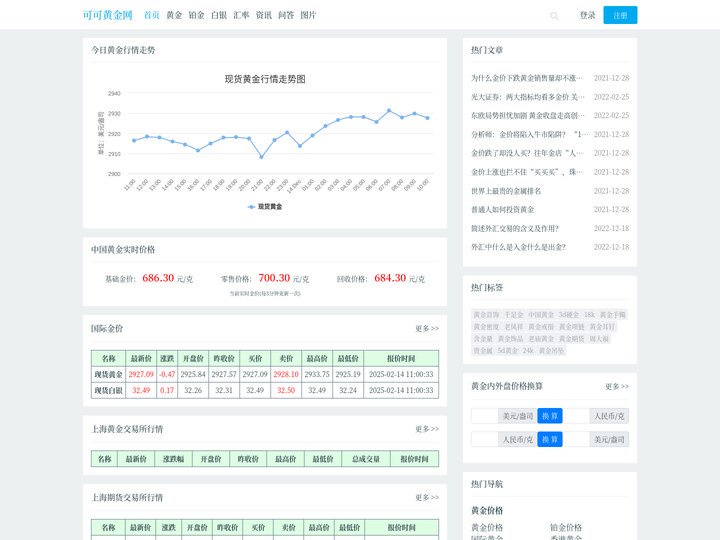Screen dimensions: 720x540
Task: Open article 世界上最贵的金属排名
Action: coord(506,191)
